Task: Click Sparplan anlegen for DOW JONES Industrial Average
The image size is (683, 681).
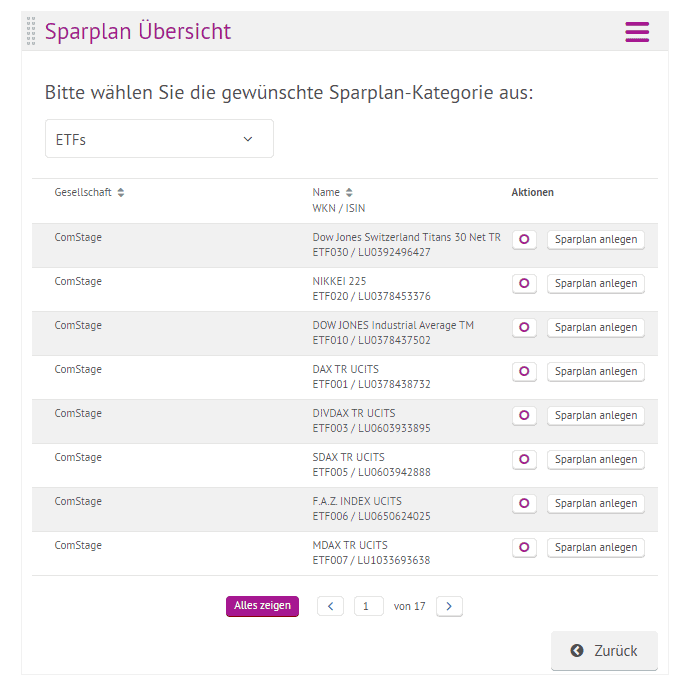Action: [595, 328]
